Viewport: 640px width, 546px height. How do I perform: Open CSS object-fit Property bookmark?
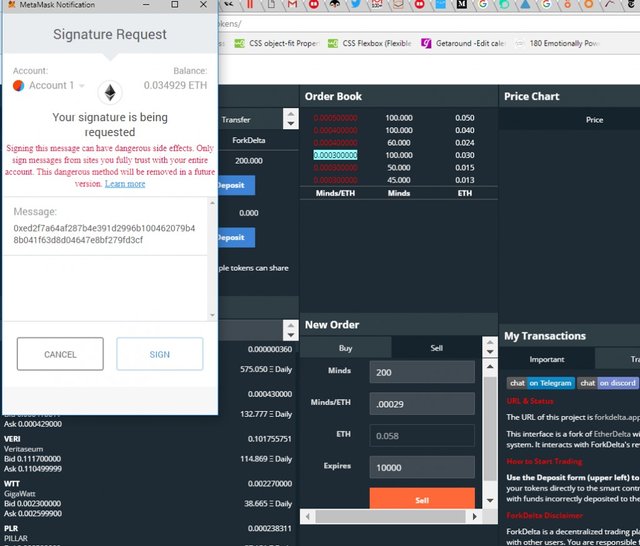[277, 43]
